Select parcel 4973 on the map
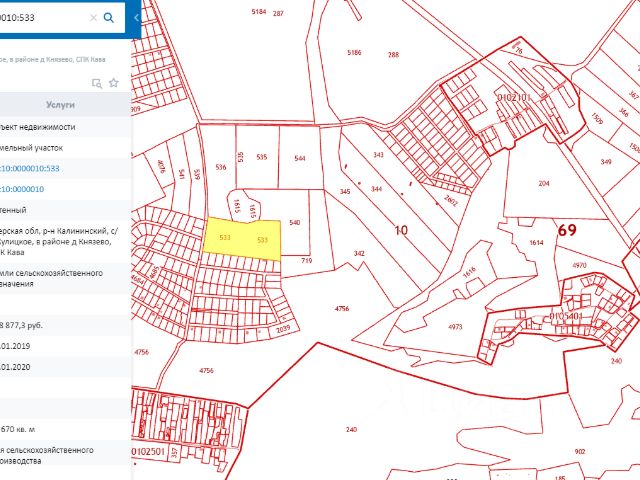Image resolution: width=640 pixels, height=480 pixels. pos(455,326)
